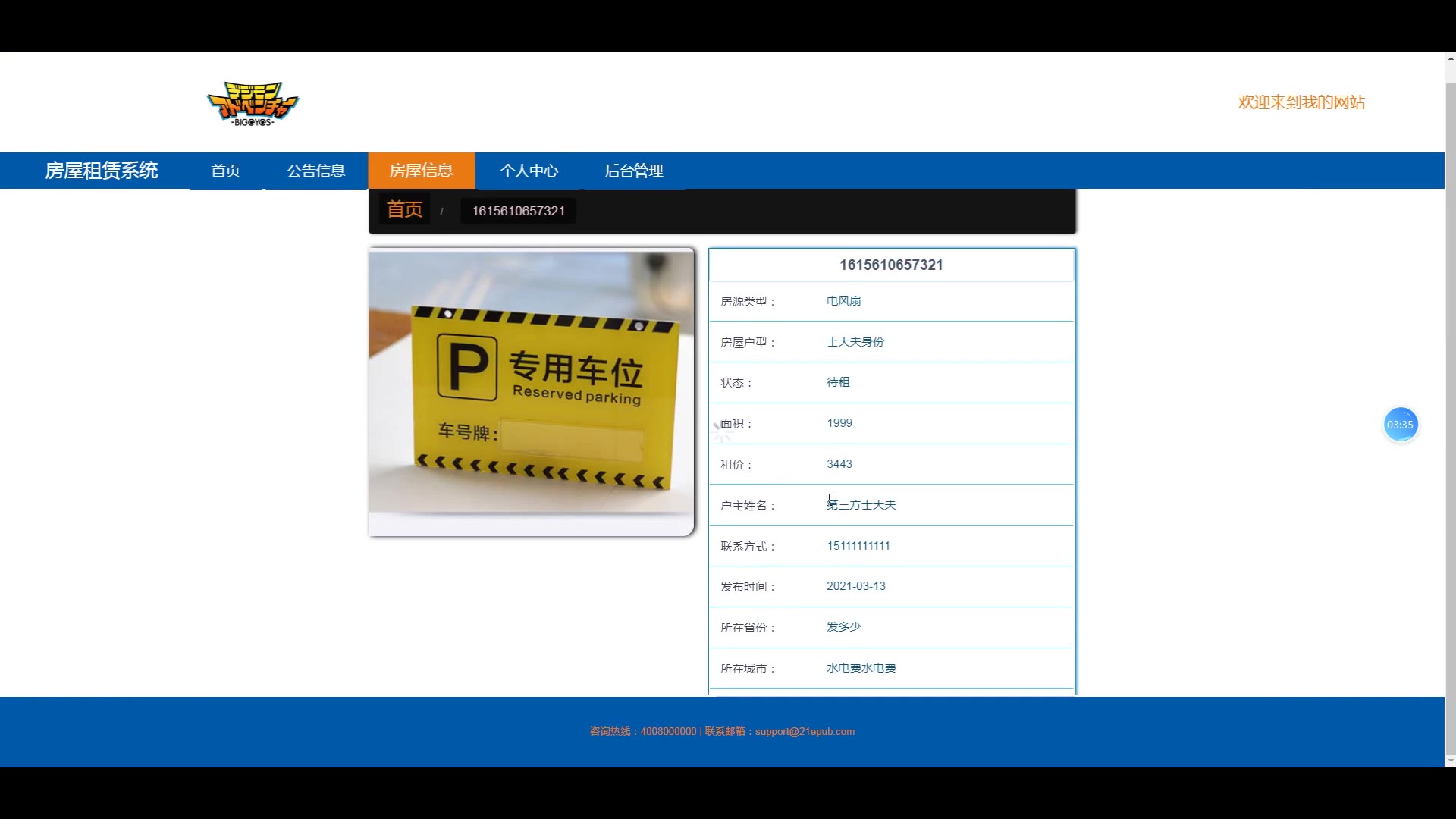This screenshot has height=819, width=1456.
Task: Click the 待租 status value
Action: (x=838, y=382)
